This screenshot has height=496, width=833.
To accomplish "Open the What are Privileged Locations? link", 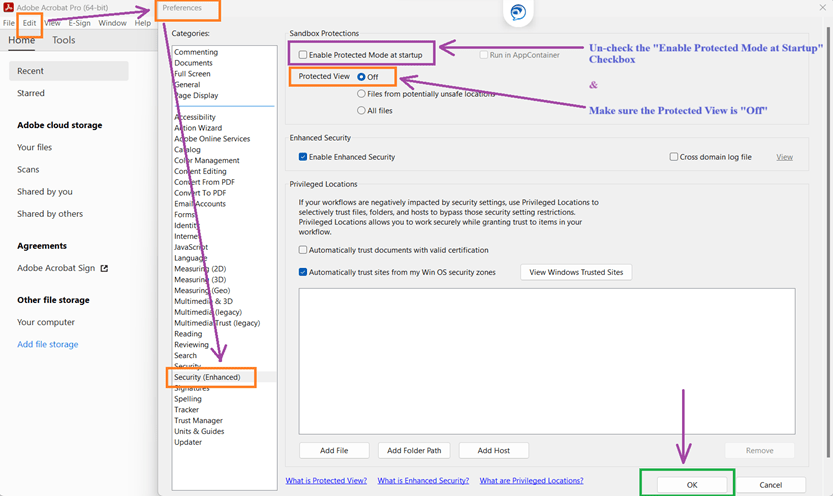I will (x=531, y=481).
